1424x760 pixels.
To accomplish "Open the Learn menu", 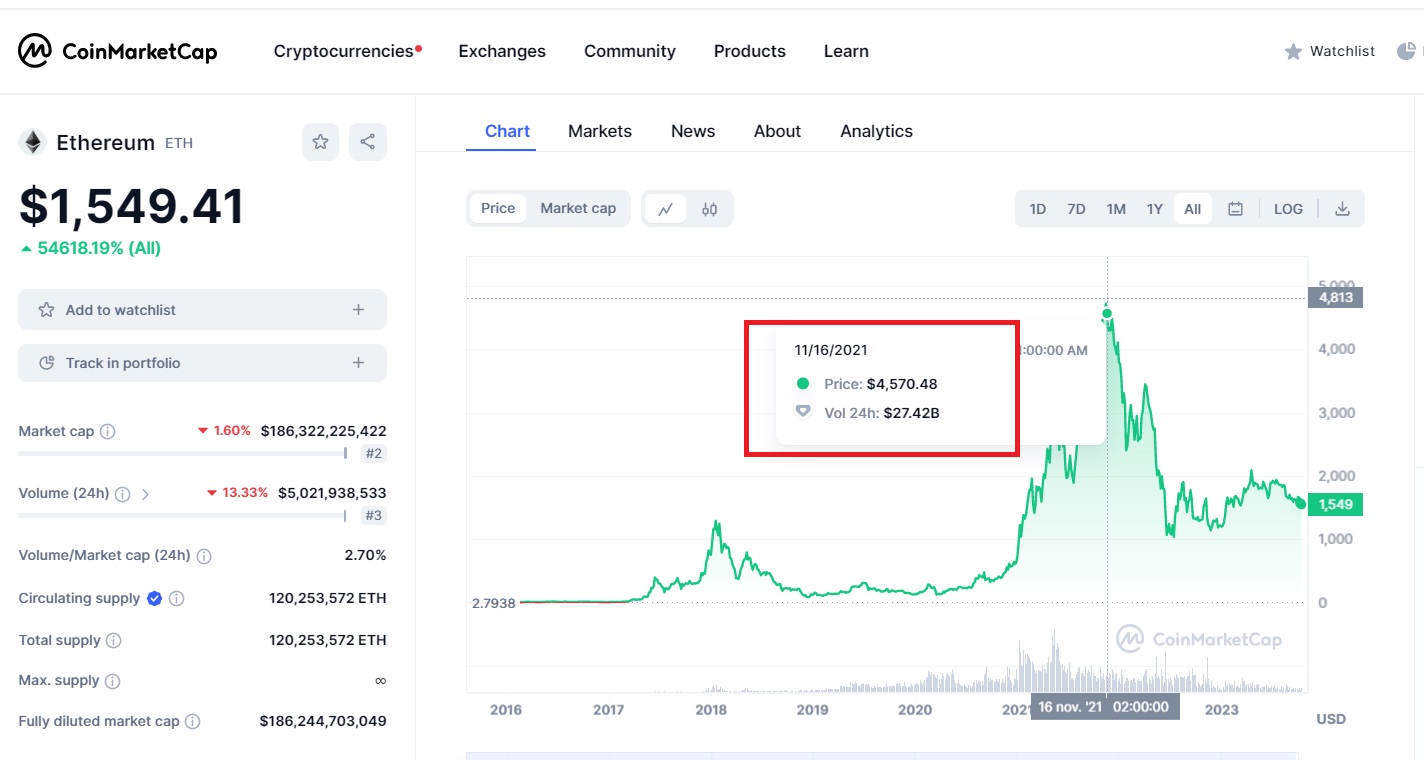I will [846, 51].
